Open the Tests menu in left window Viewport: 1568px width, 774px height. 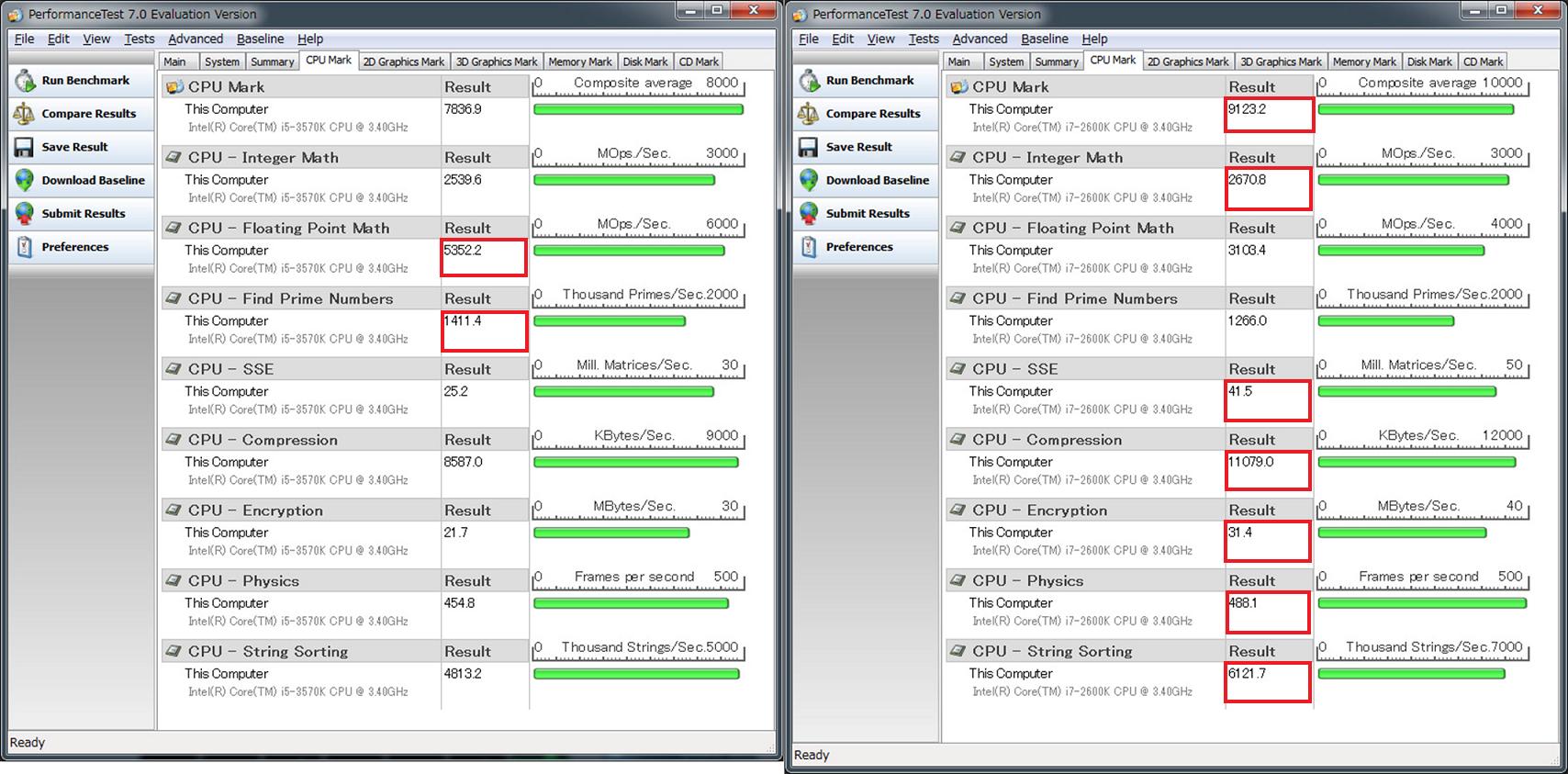(x=140, y=39)
